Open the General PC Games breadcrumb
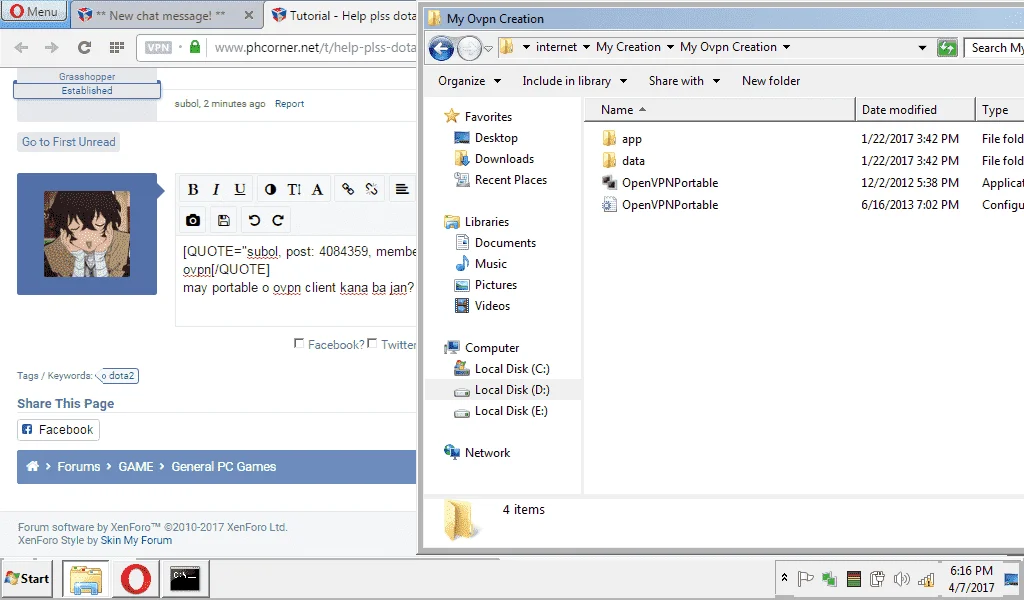 223,466
